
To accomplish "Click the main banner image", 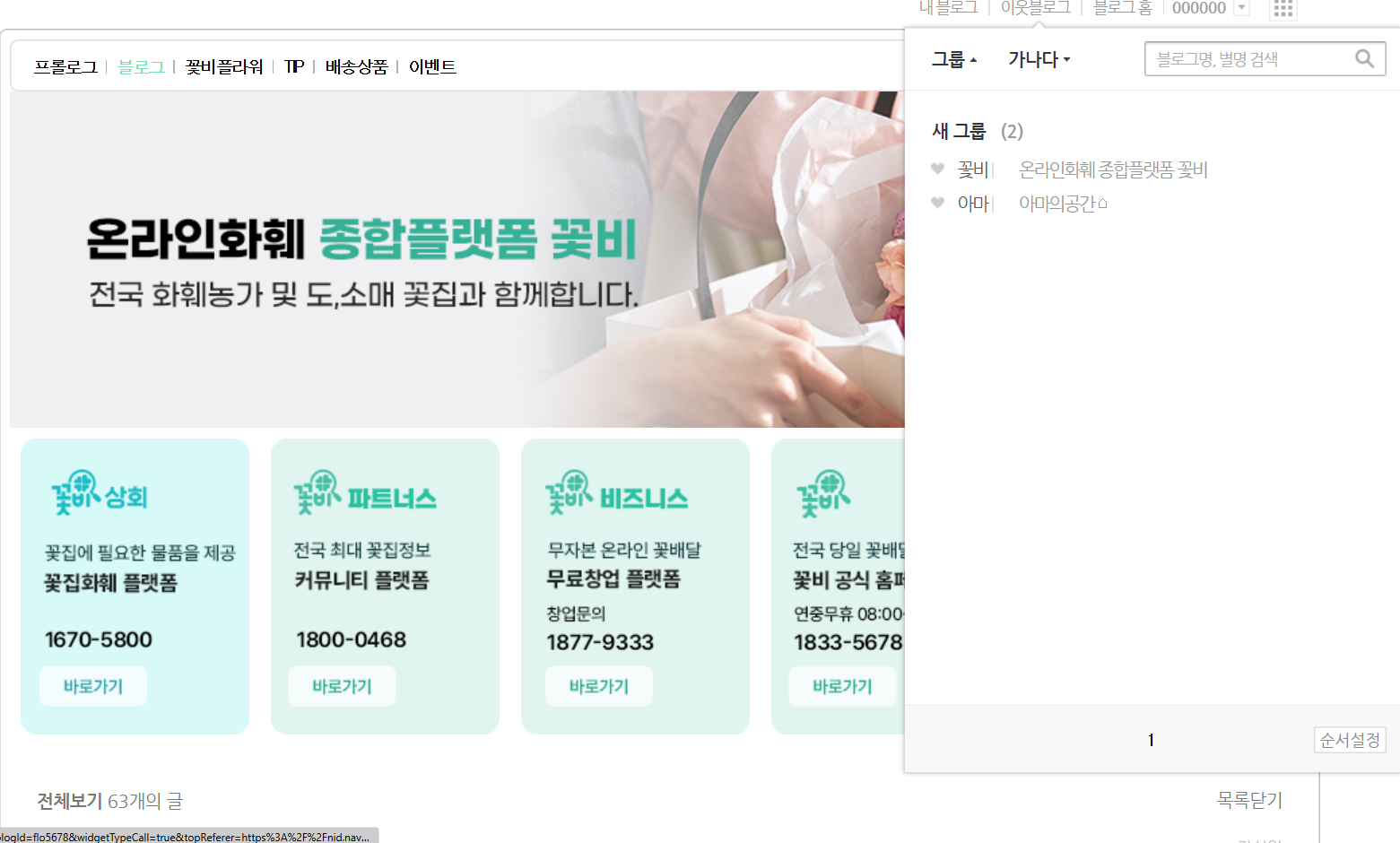I will tap(457, 259).
